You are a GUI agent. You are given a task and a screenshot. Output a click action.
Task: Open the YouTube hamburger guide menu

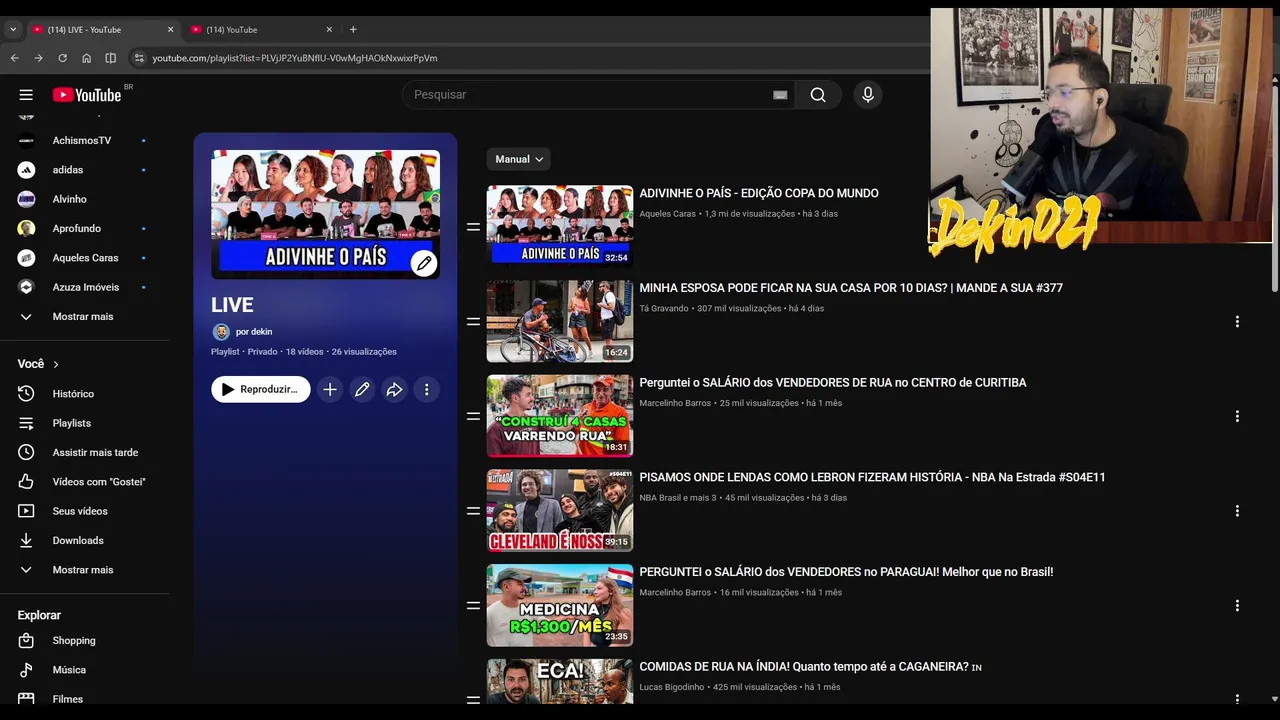click(x=26, y=95)
